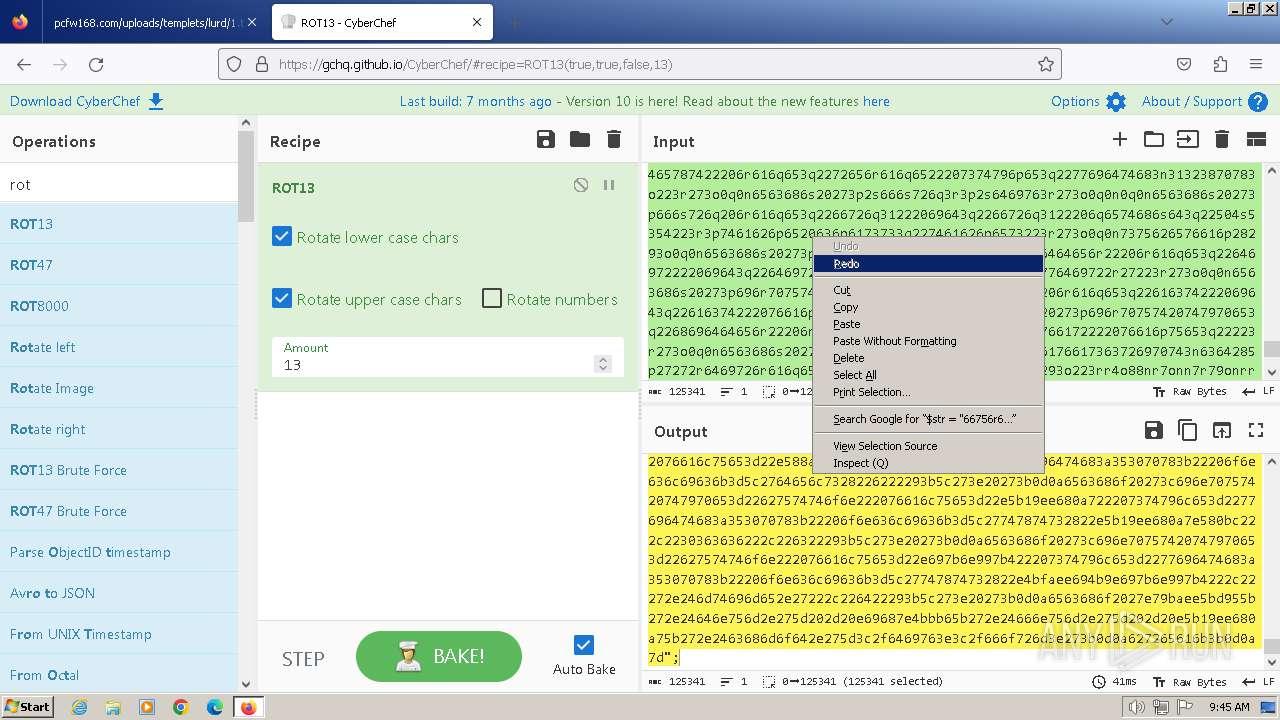Change the input LF end-of-line sequence
1280x720 pixels.
click(x=1258, y=392)
